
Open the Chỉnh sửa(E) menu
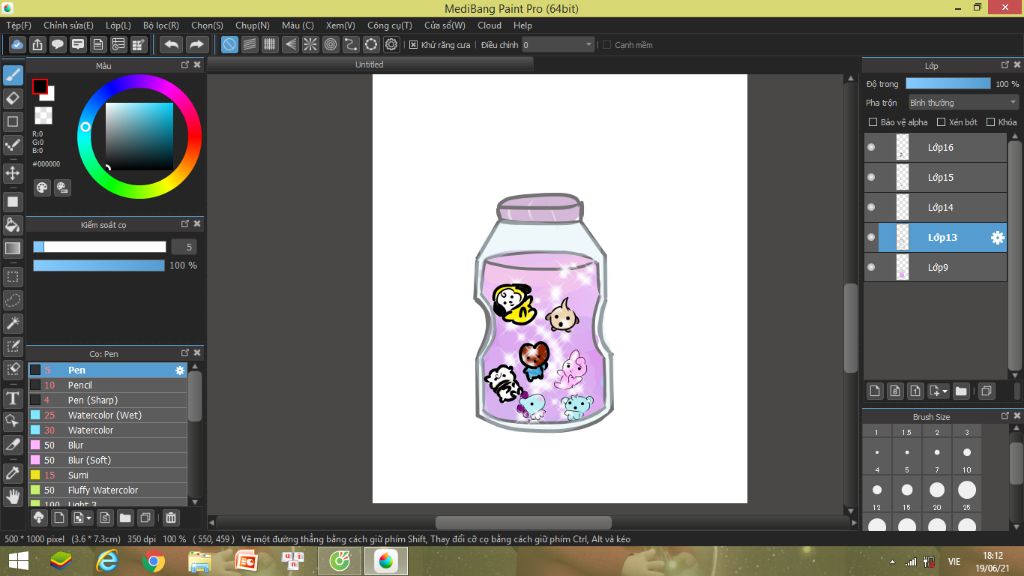69,25
